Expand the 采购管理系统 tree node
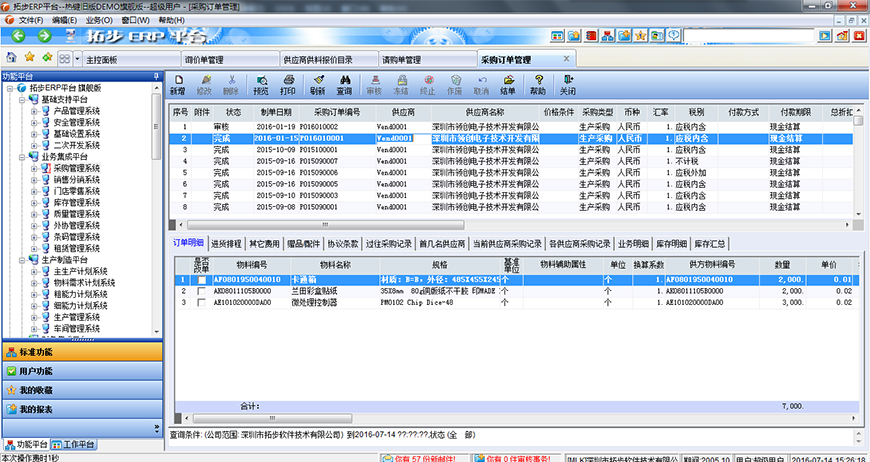The width and height of the screenshot is (870, 462). pos(33,168)
